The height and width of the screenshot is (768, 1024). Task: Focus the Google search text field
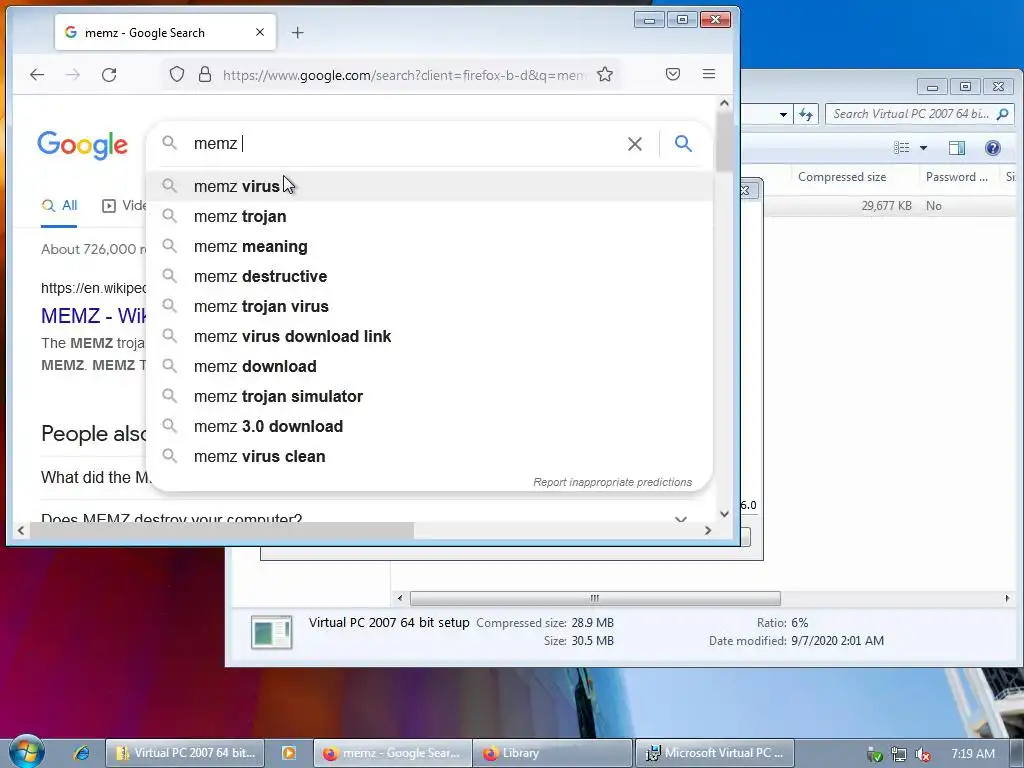[x=405, y=144]
